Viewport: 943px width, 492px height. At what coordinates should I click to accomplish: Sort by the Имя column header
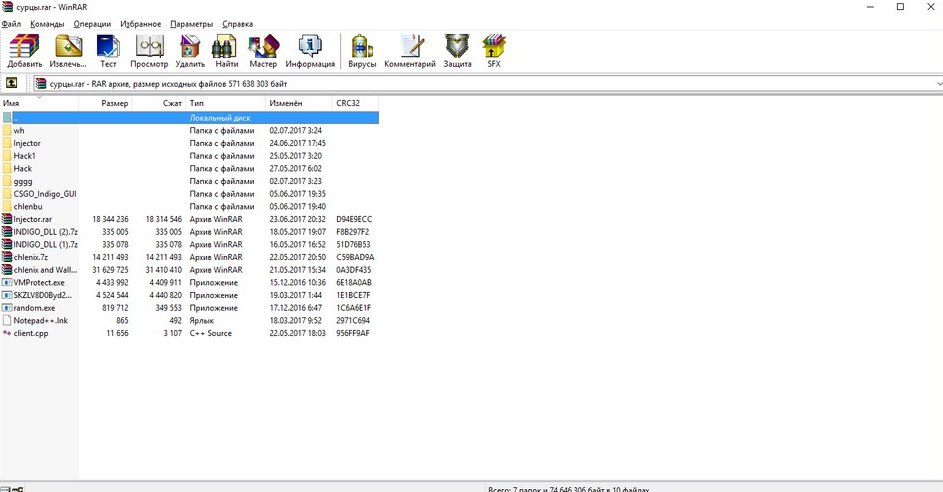pos(40,103)
